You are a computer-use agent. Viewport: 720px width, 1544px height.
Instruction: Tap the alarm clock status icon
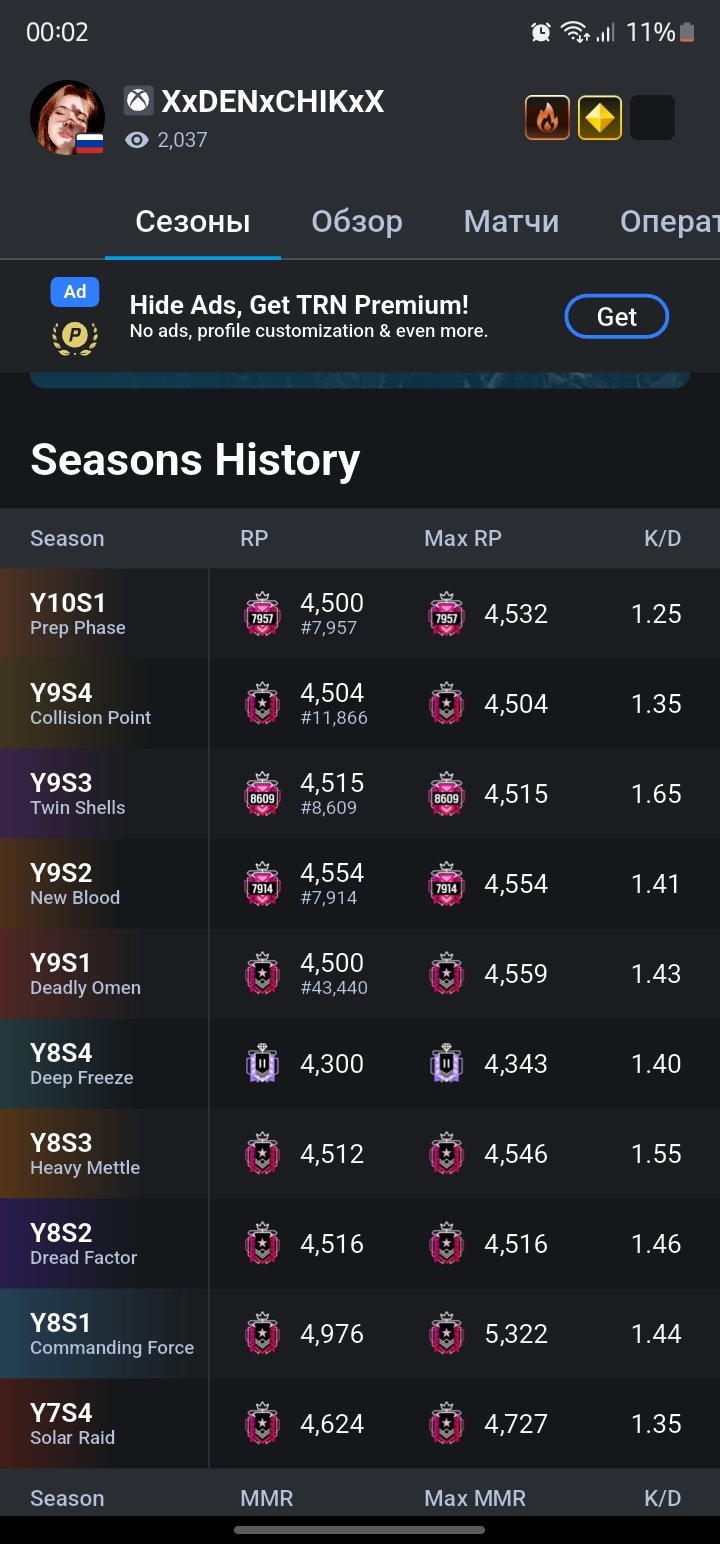click(x=541, y=33)
